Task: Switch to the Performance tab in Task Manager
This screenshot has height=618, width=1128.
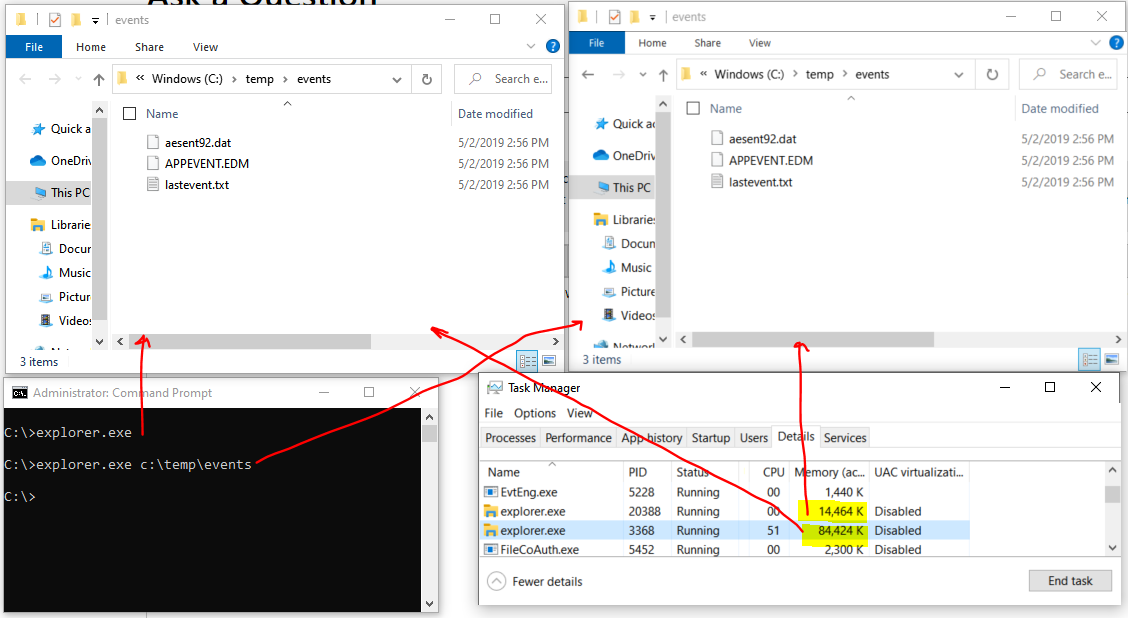Action: tap(578, 437)
